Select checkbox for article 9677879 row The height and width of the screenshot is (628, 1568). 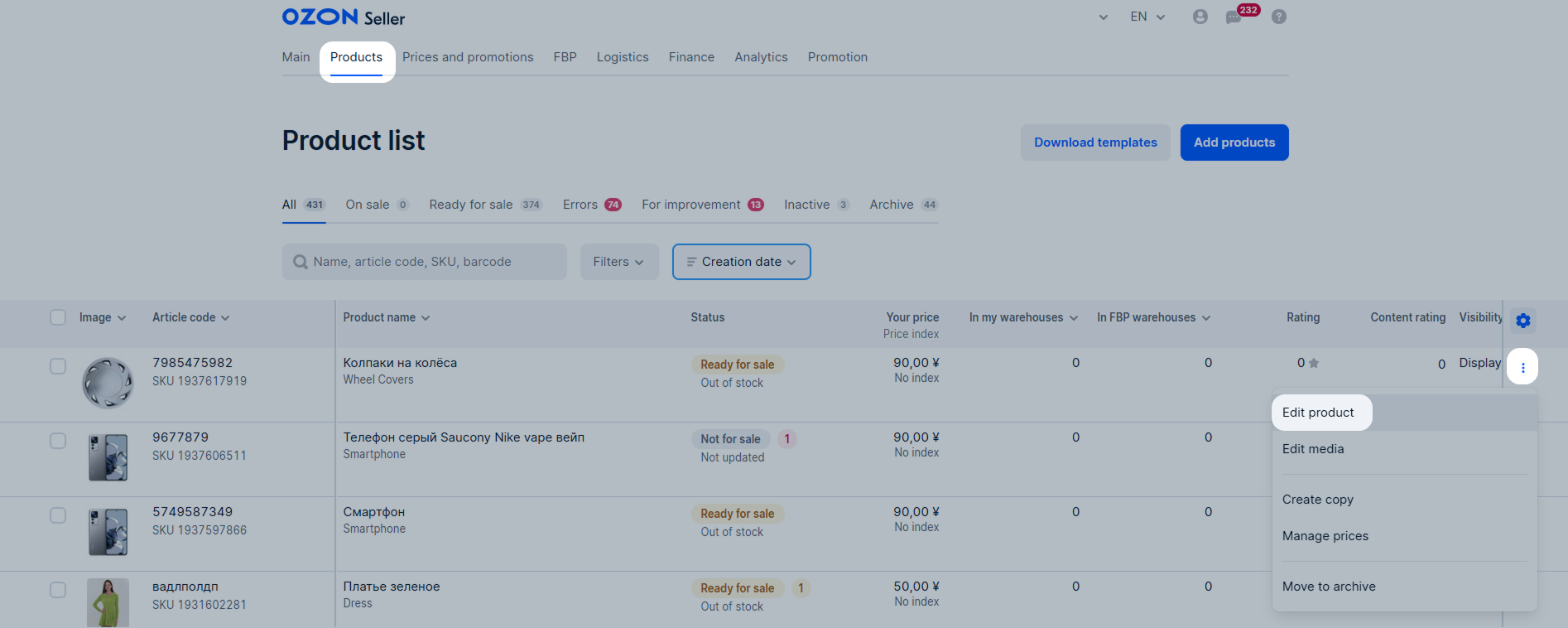(58, 441)
